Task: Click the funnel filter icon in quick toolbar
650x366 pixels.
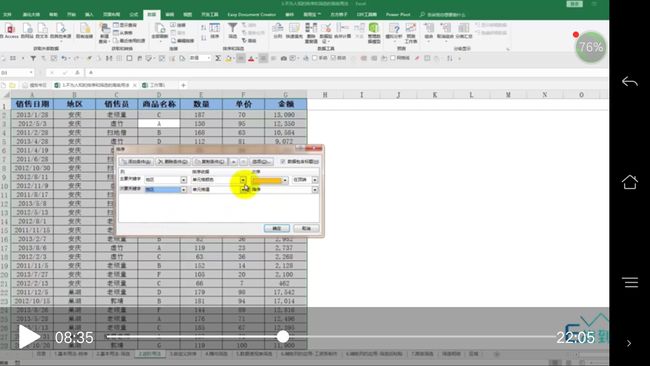Action: pos(33,58)
